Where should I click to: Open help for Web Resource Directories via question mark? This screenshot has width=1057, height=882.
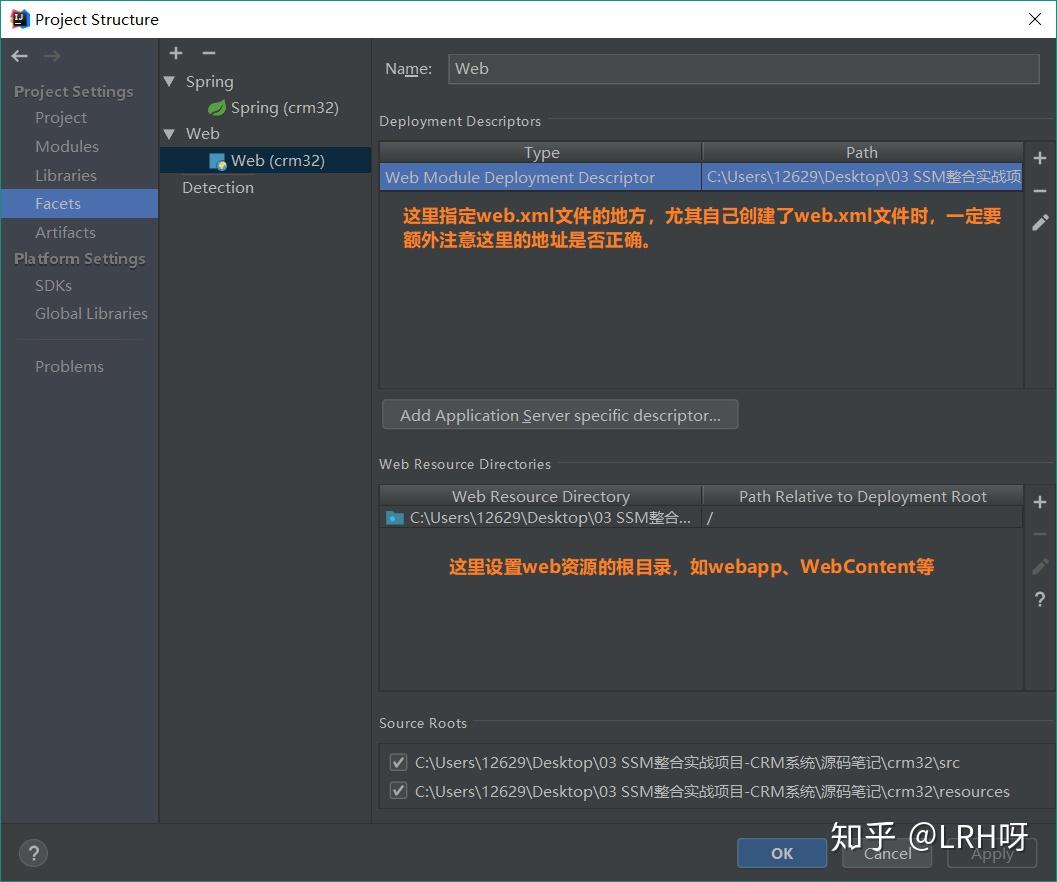coord(1040,599)
